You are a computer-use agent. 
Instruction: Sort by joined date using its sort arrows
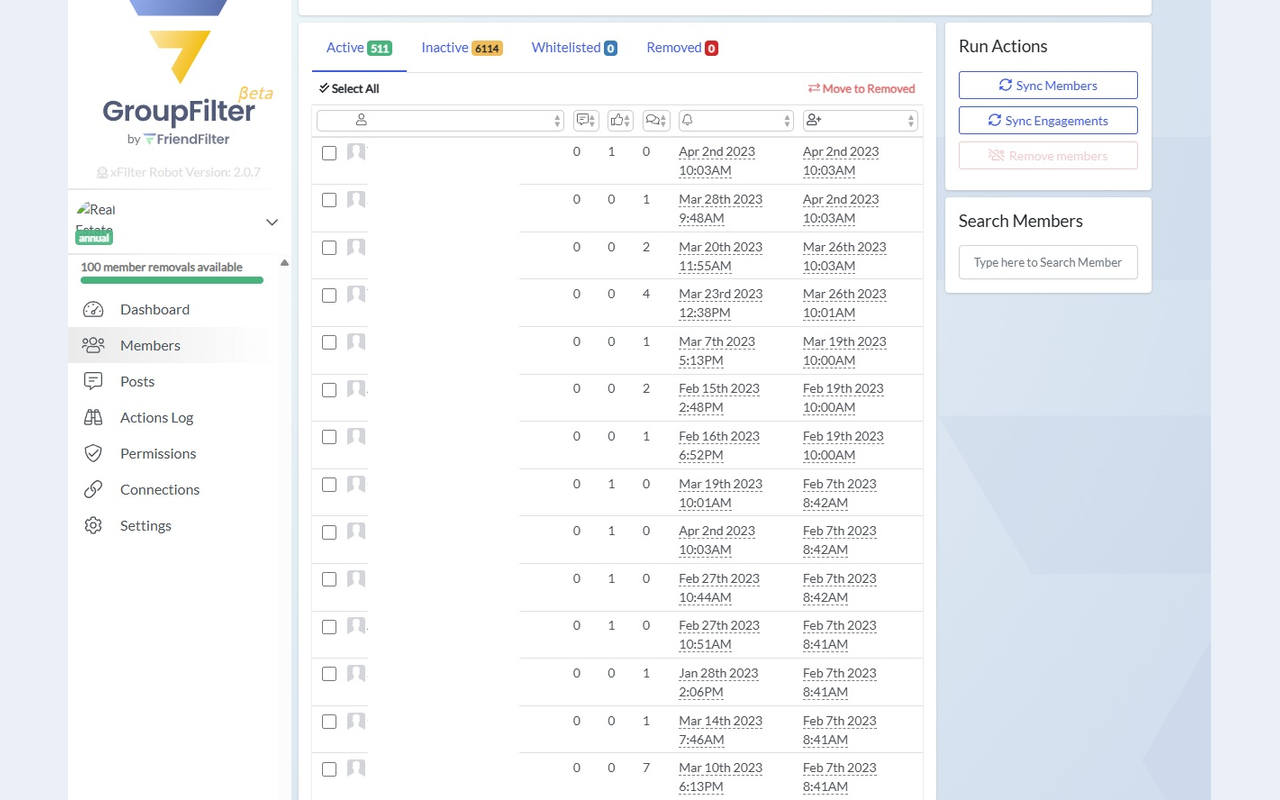pyautogui.click(x=911, y=121)
